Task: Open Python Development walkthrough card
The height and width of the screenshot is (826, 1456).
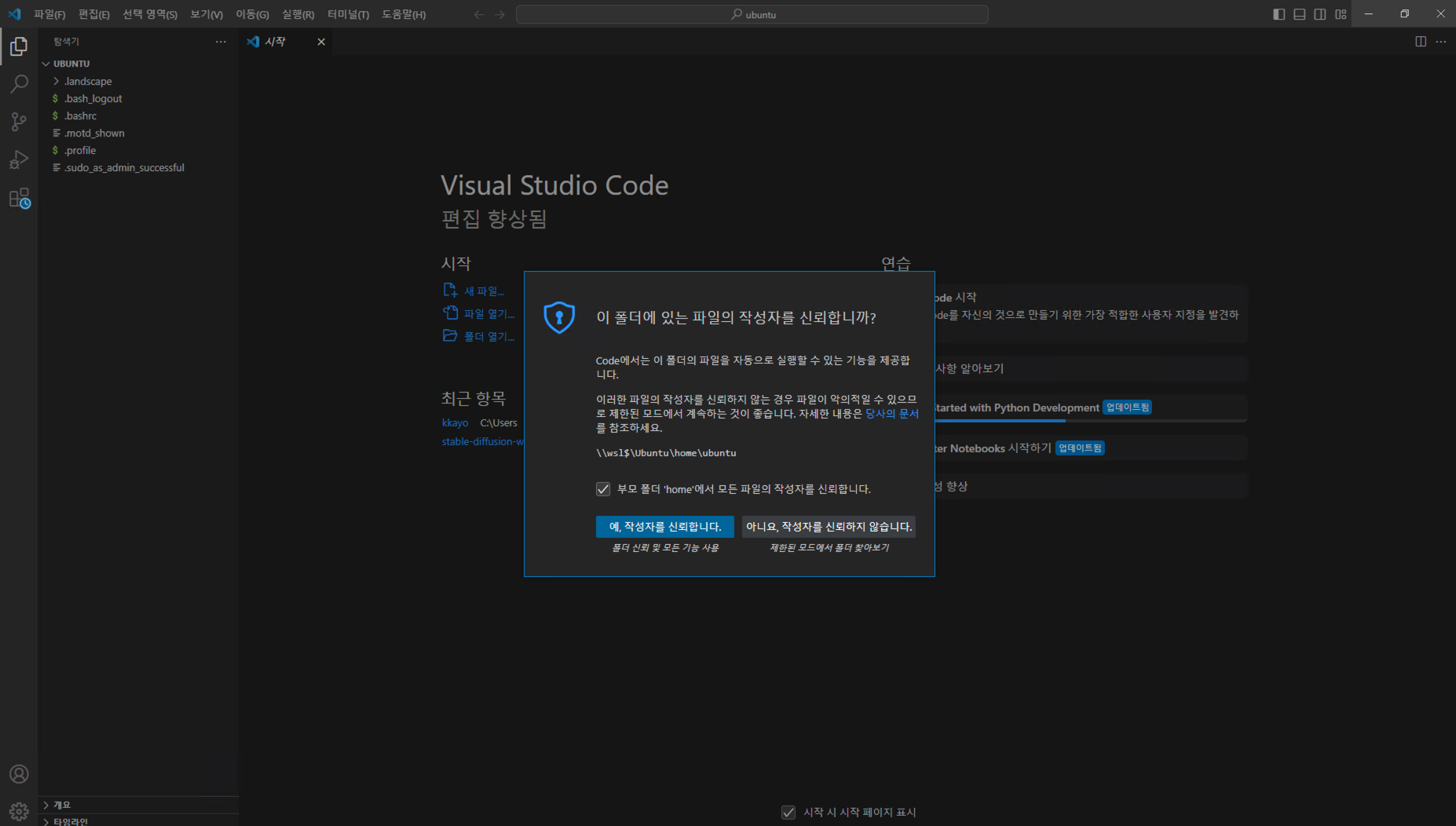Action: [x=1090, y=408]
